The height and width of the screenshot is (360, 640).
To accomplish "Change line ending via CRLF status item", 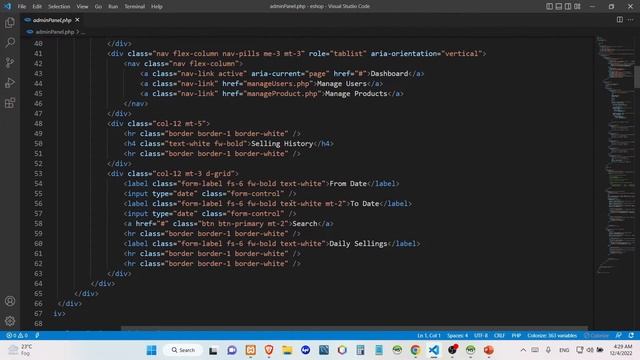I will click(x=499, y=335).
